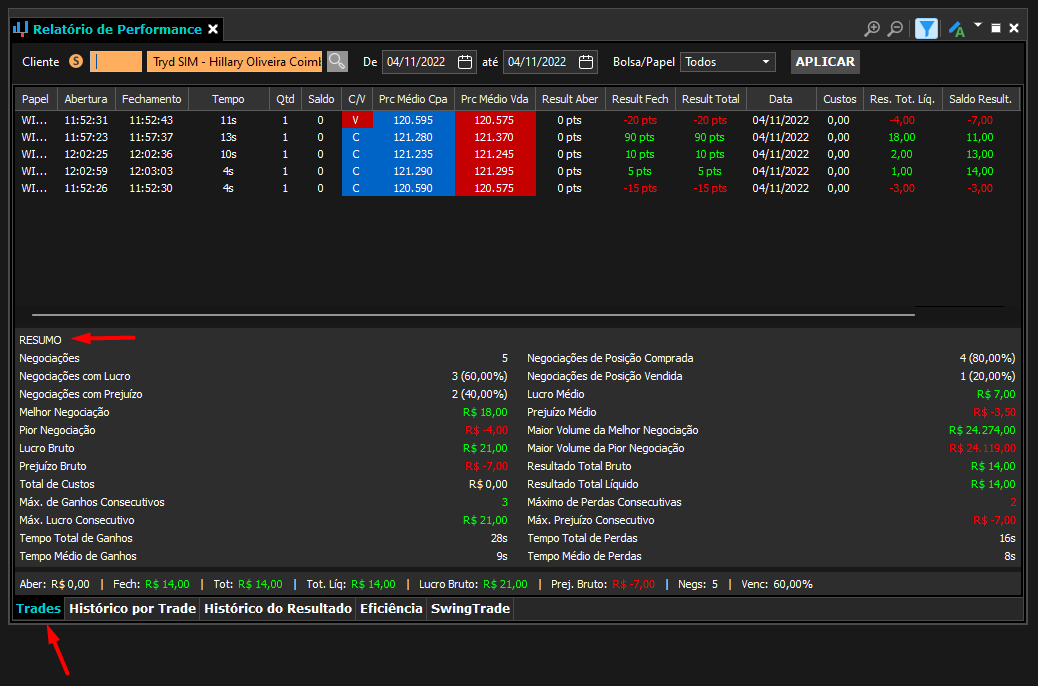Switch to the Trades tab
The width and height of the screenshot is (1038, 686).
(38, 609)
